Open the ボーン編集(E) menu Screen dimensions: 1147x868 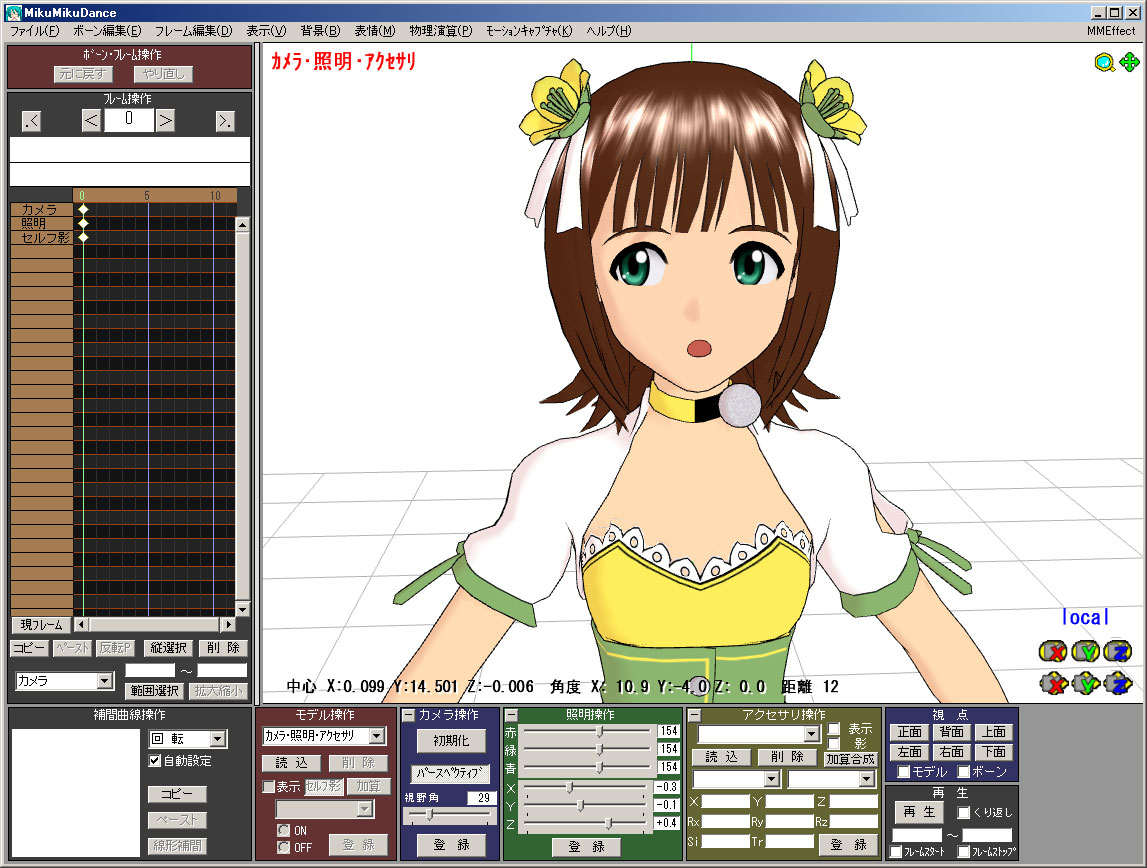107,31
